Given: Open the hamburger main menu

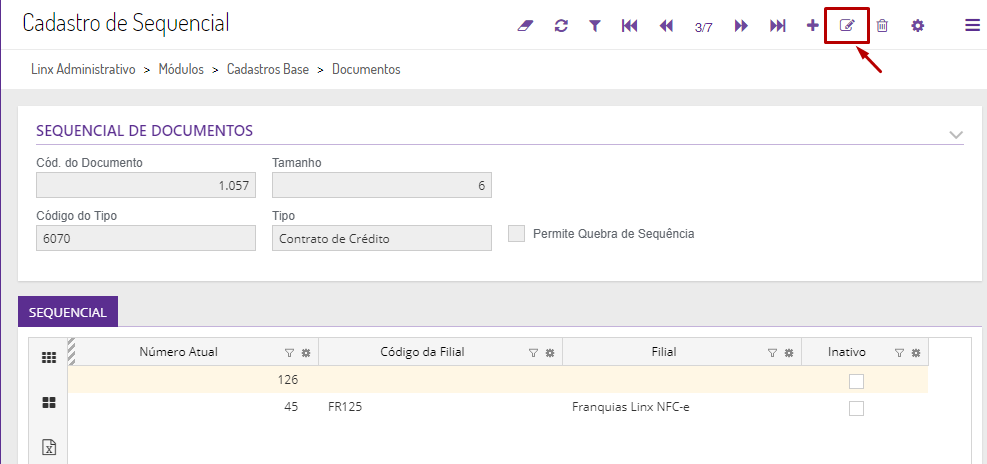Looking at the screenshot, I should pyautogui.click(x=972, y=26).
